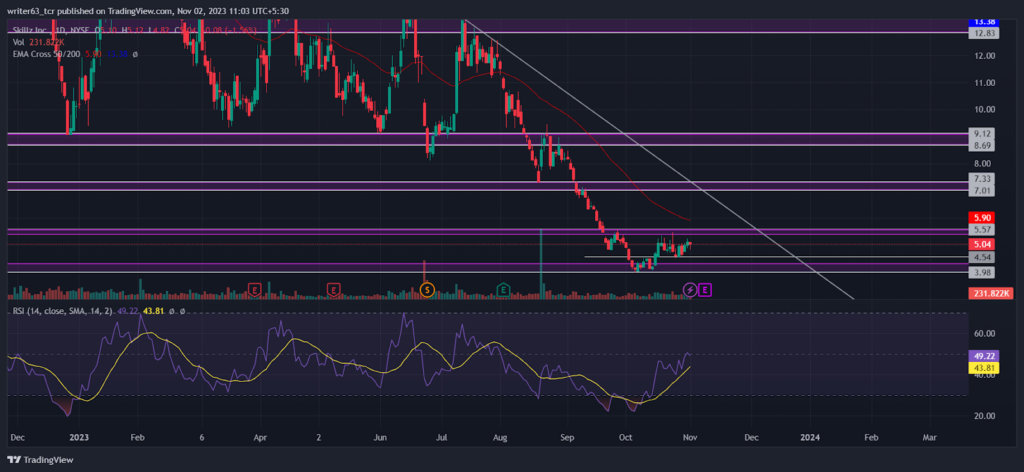Click the Aug label on time axis
This screenshot has height=472, width=1024.
pos(500,438)
